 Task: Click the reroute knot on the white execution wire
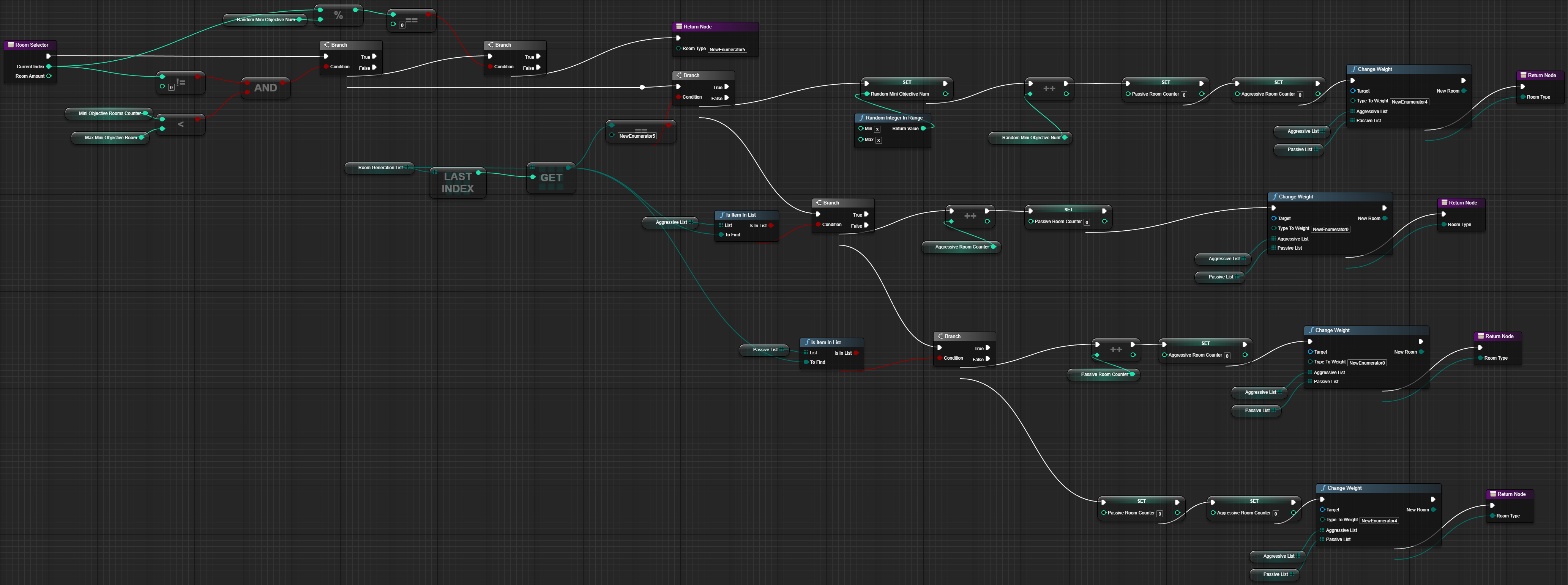coord(642,88)
